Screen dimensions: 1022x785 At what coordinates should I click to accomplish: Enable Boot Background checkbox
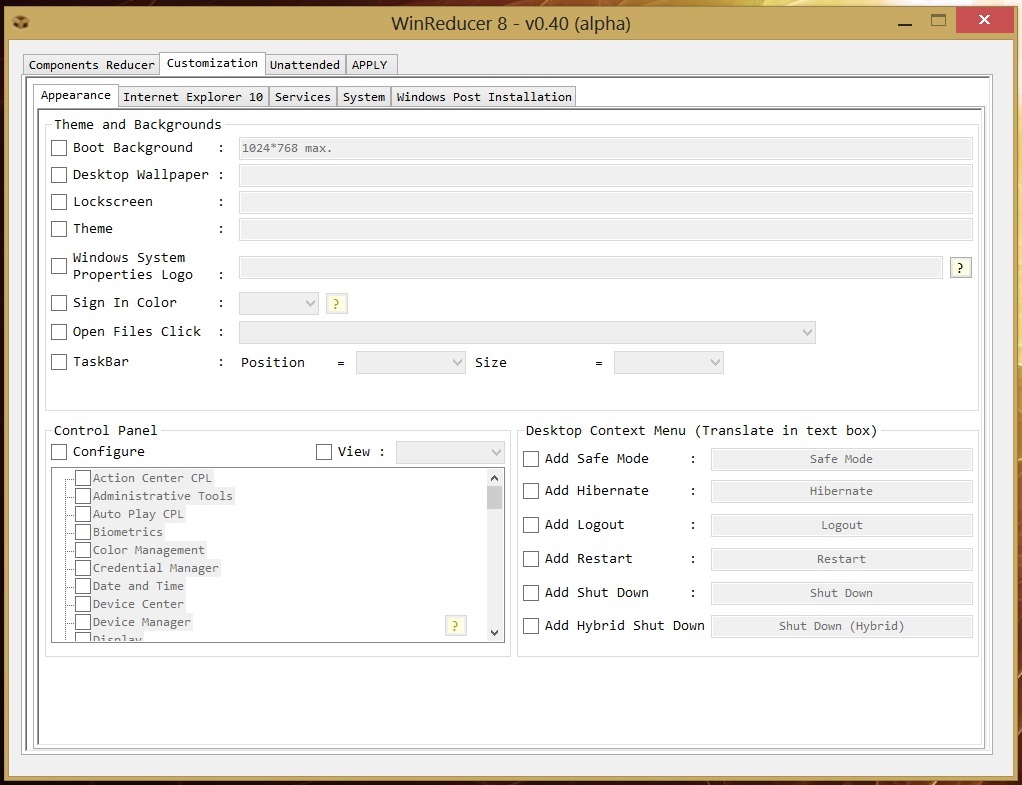pos(59,148)
